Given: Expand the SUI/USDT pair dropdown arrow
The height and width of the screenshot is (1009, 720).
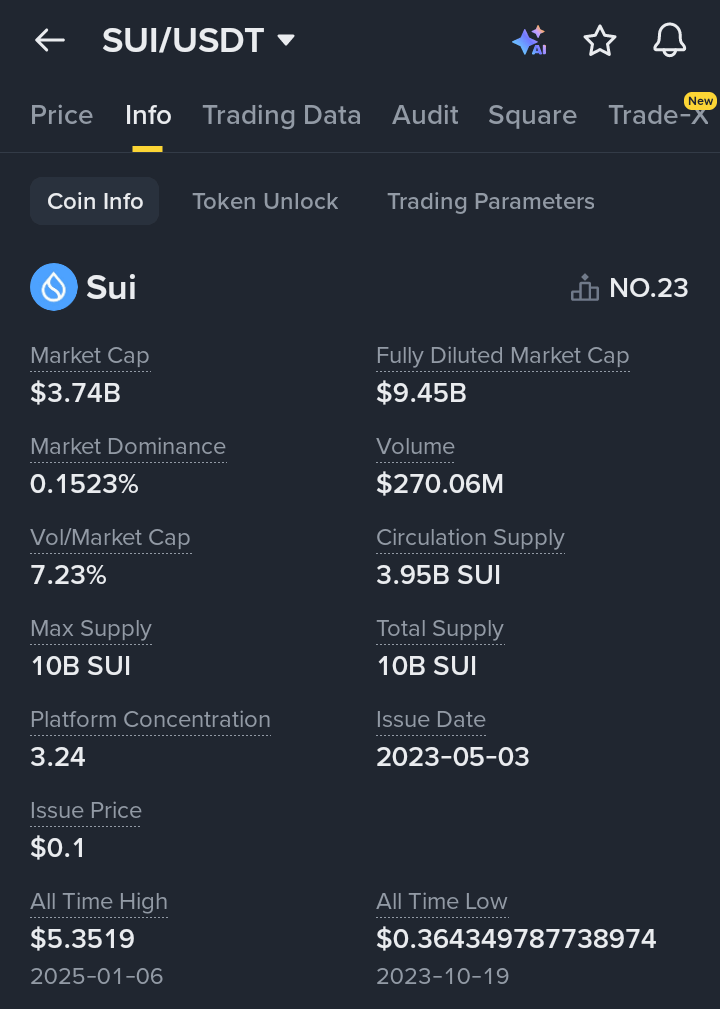Looking at the screenshot, I should [x=286, y=40].
